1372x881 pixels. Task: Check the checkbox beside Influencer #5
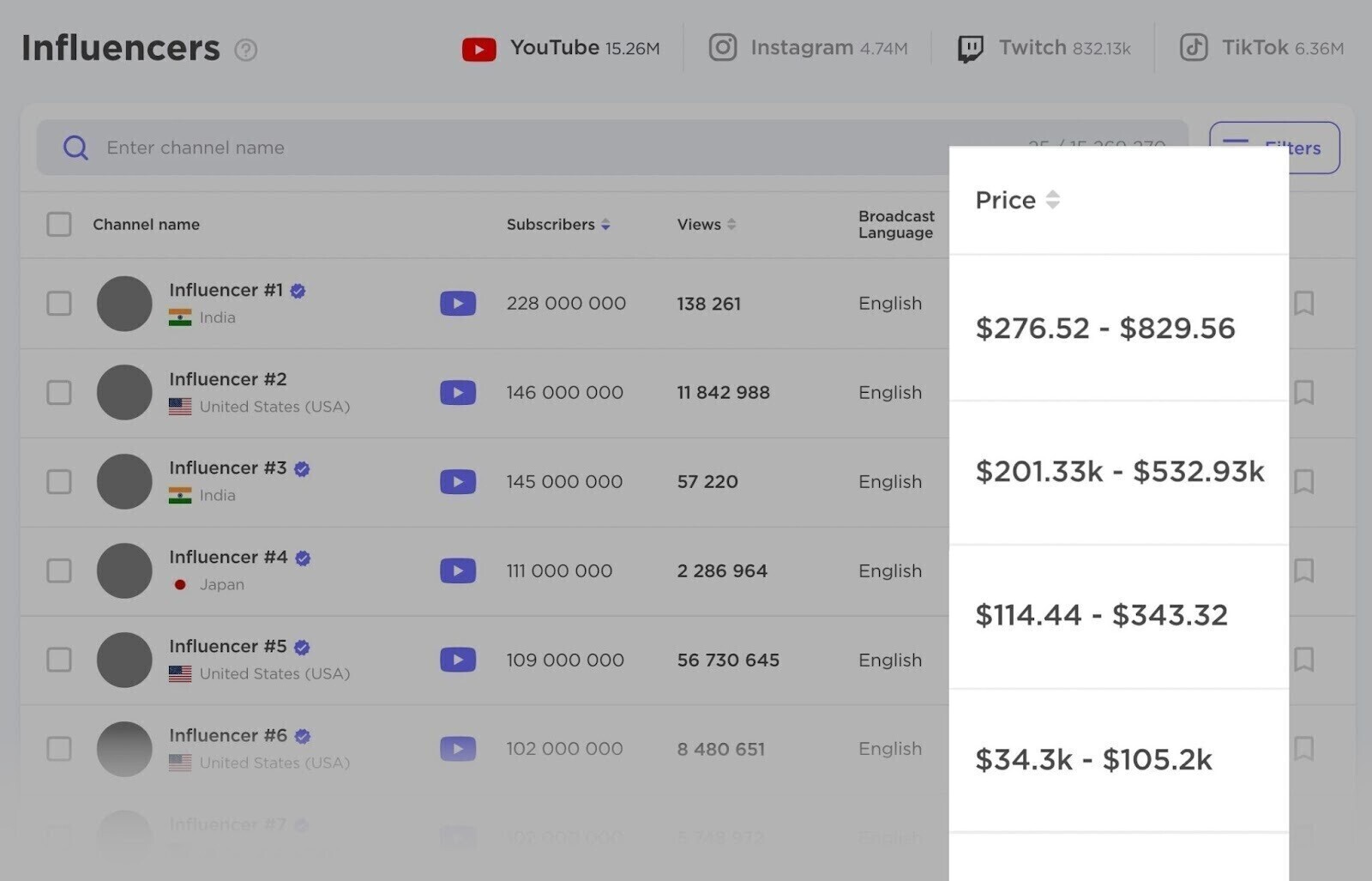(58, 660)
